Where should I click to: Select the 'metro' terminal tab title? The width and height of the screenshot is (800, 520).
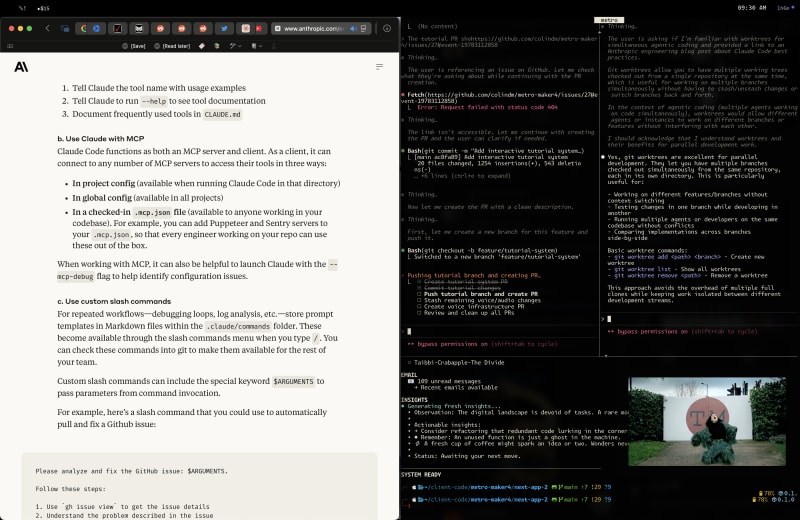[x=609, y=20]
